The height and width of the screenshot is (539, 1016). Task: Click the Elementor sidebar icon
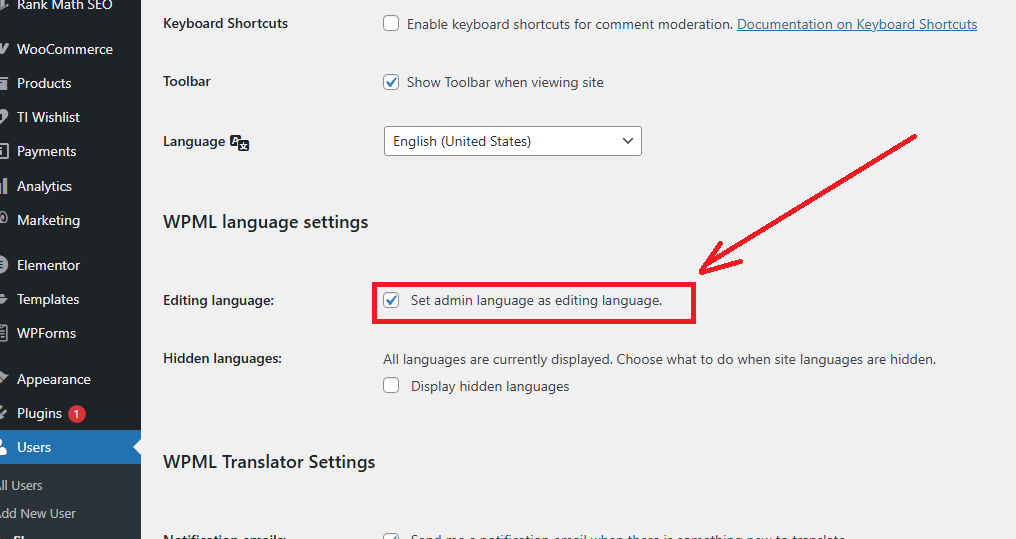coord(3,265)
